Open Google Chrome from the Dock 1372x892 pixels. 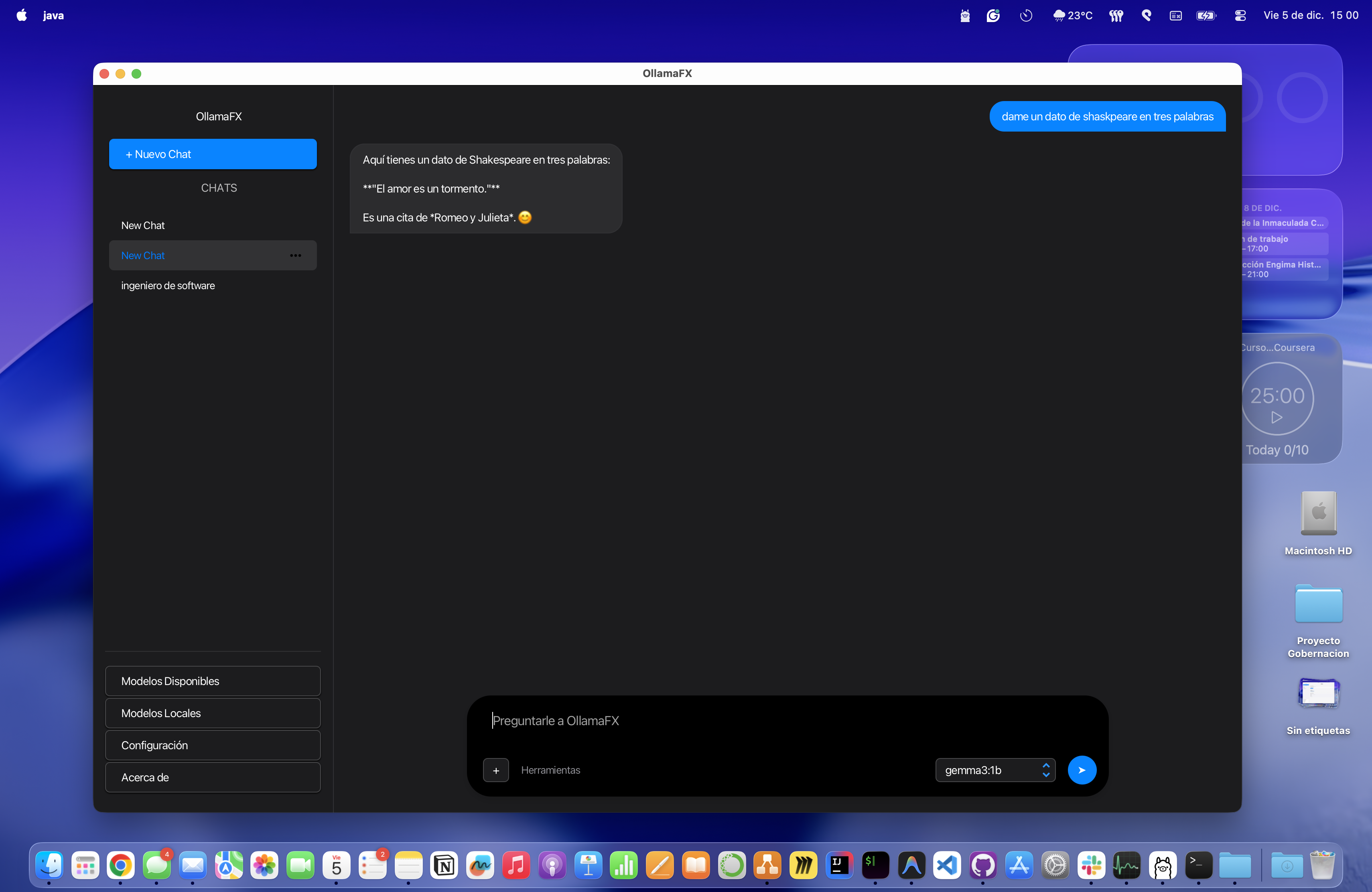coord(120,866)
